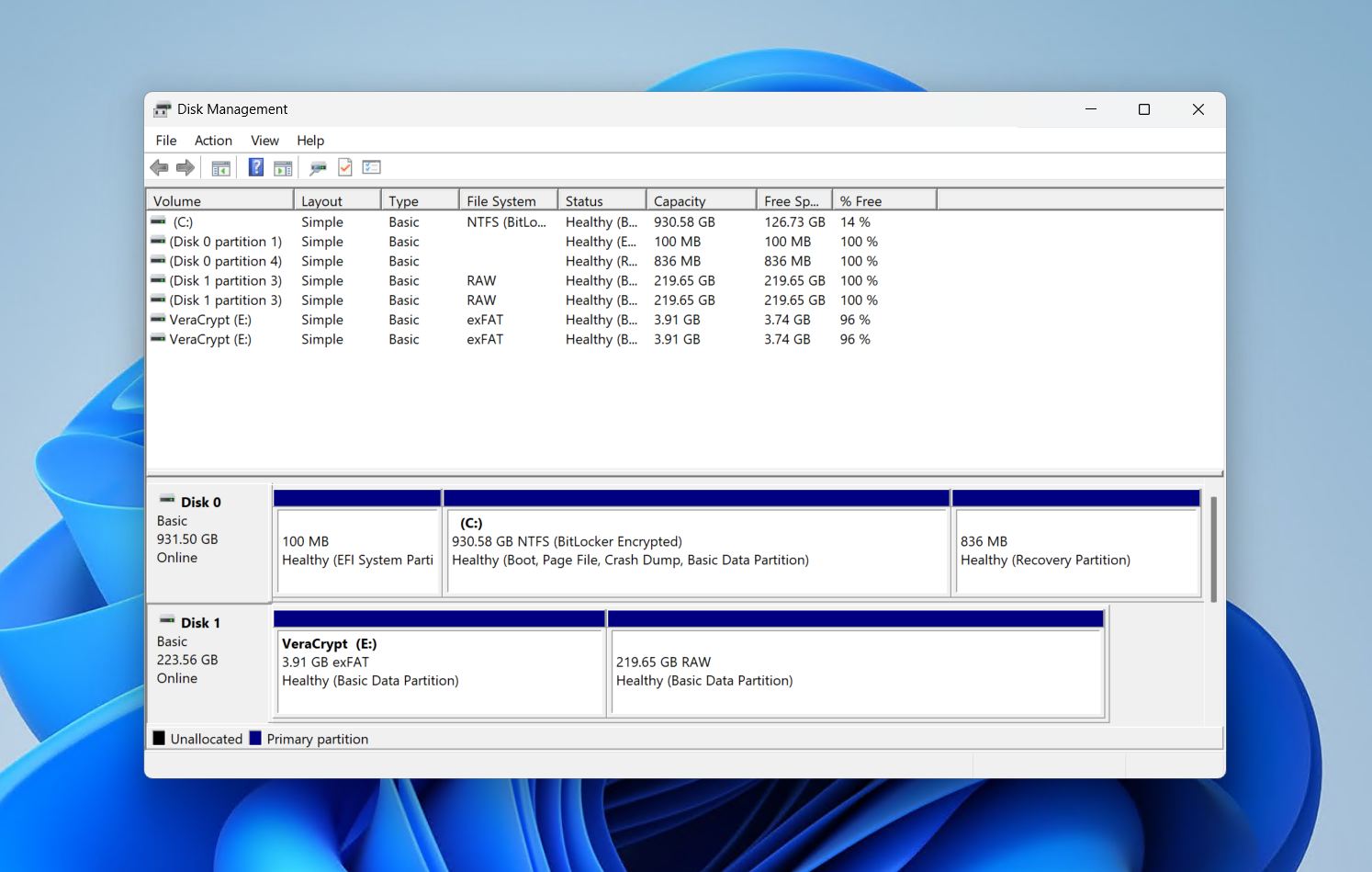Click the vertical scrollbar of the disk pane
Viewport: 1372px width, 872px height.
coord(1213,549)
